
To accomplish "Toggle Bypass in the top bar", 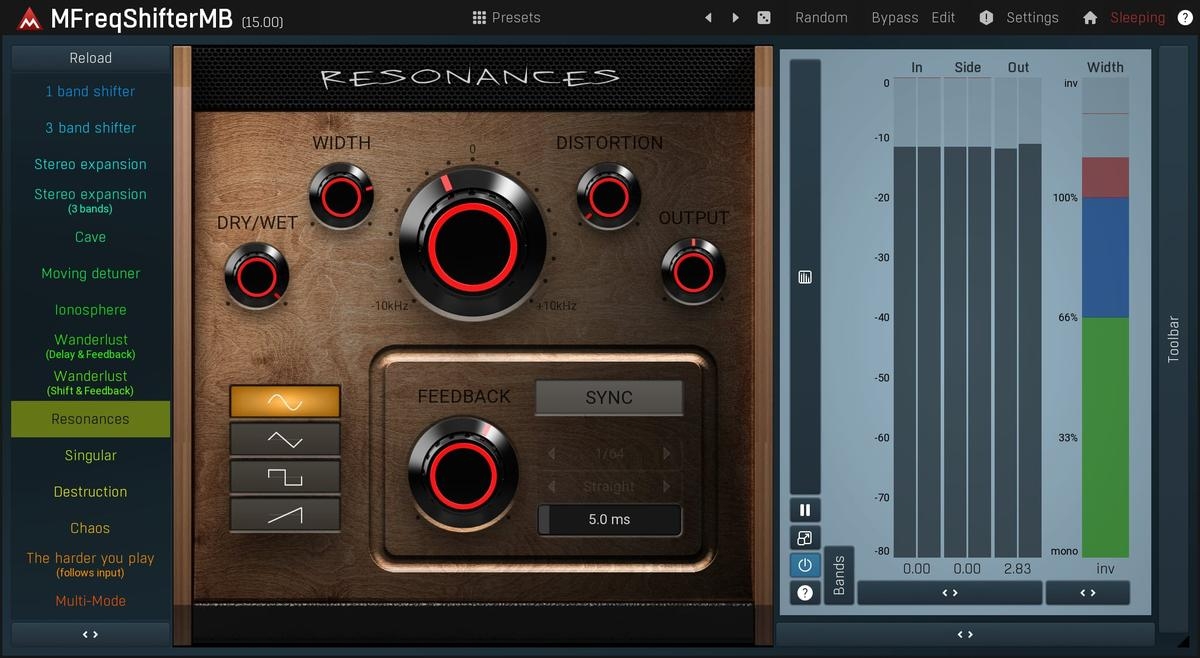I will [894, 18].
